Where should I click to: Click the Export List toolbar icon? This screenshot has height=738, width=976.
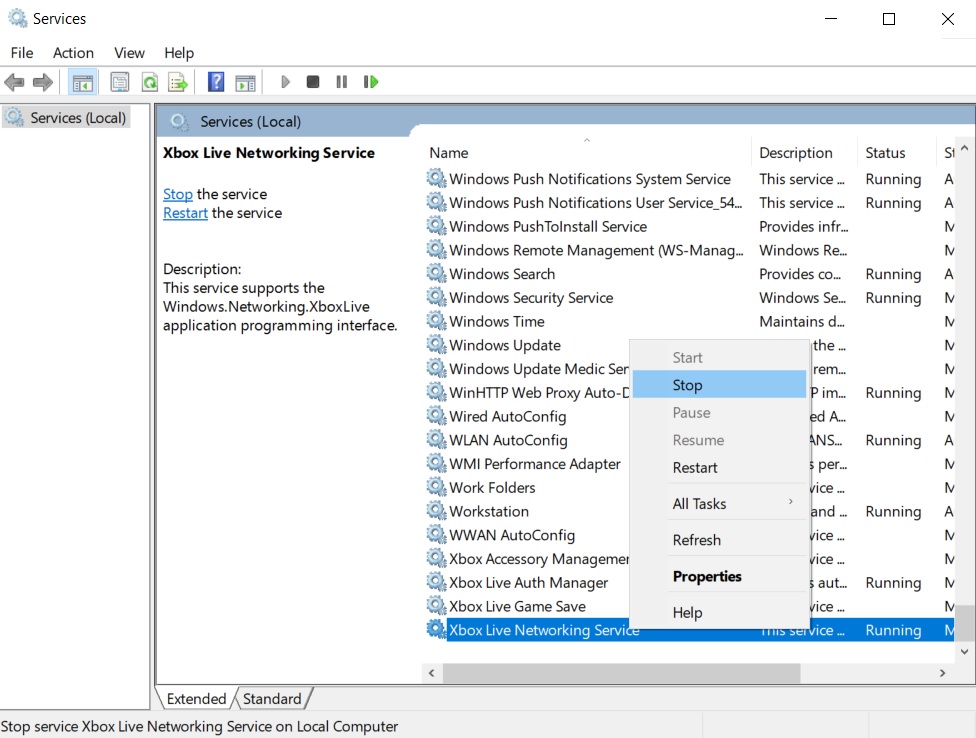178,82
